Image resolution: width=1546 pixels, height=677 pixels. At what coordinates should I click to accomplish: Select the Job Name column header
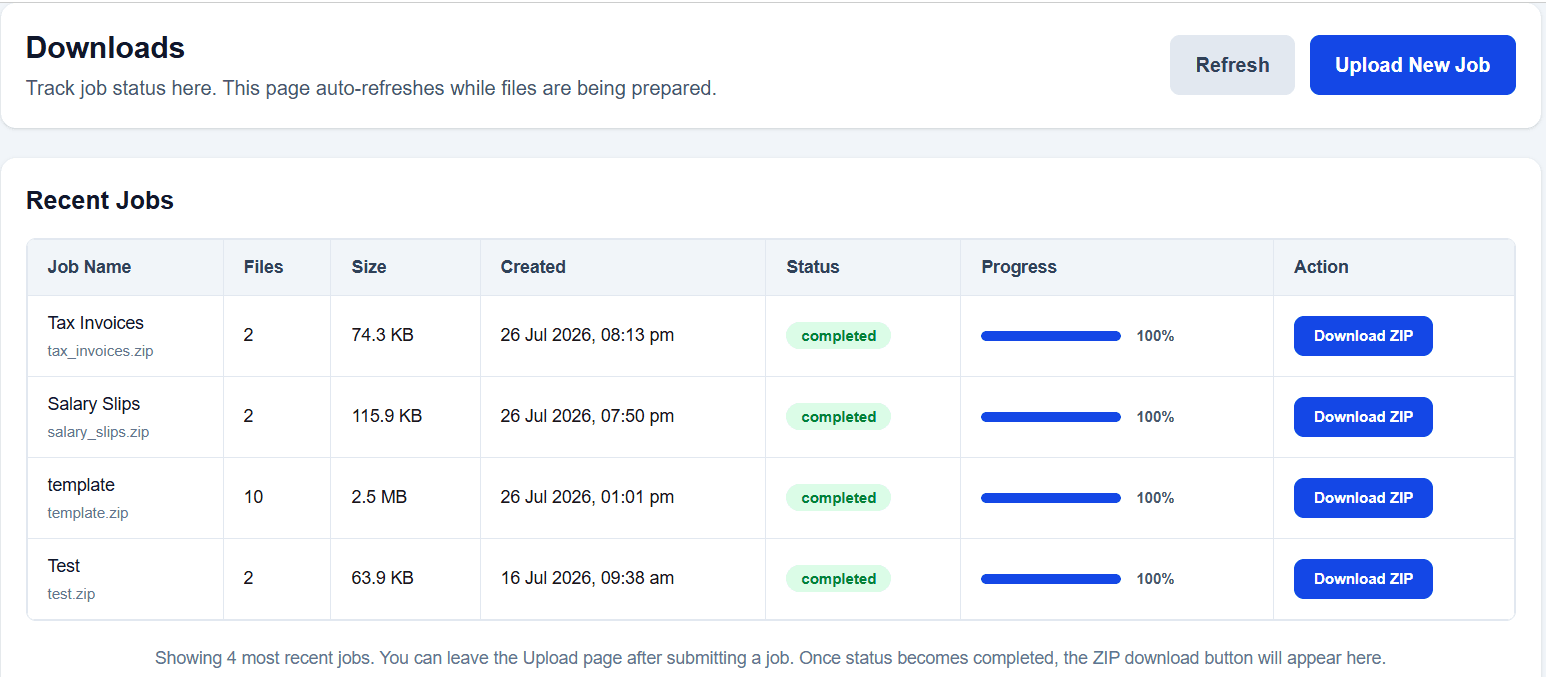[x=89, y=267]
